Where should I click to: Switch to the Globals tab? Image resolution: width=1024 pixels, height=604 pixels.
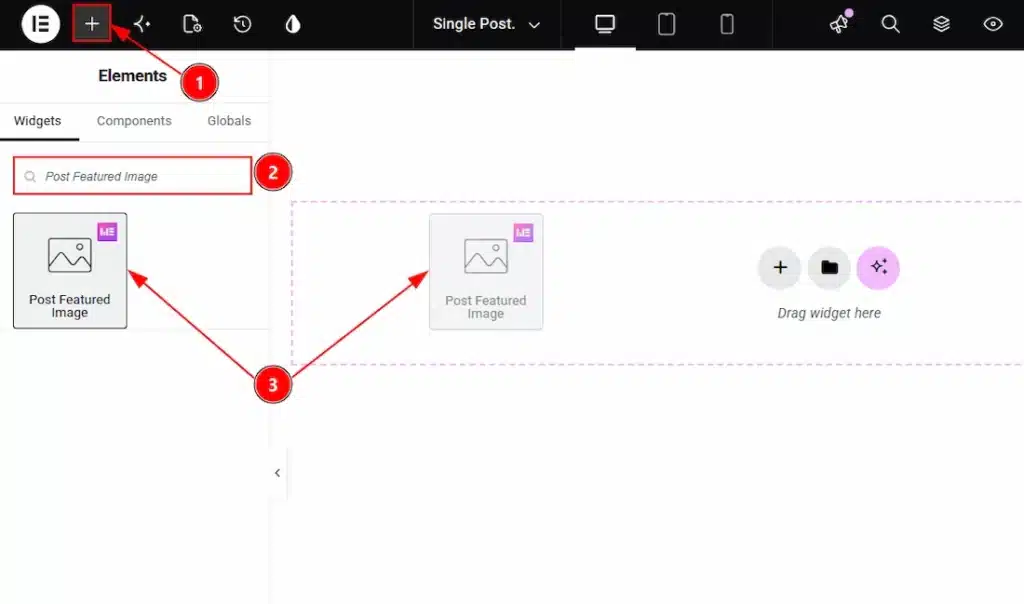pos(229,121)
